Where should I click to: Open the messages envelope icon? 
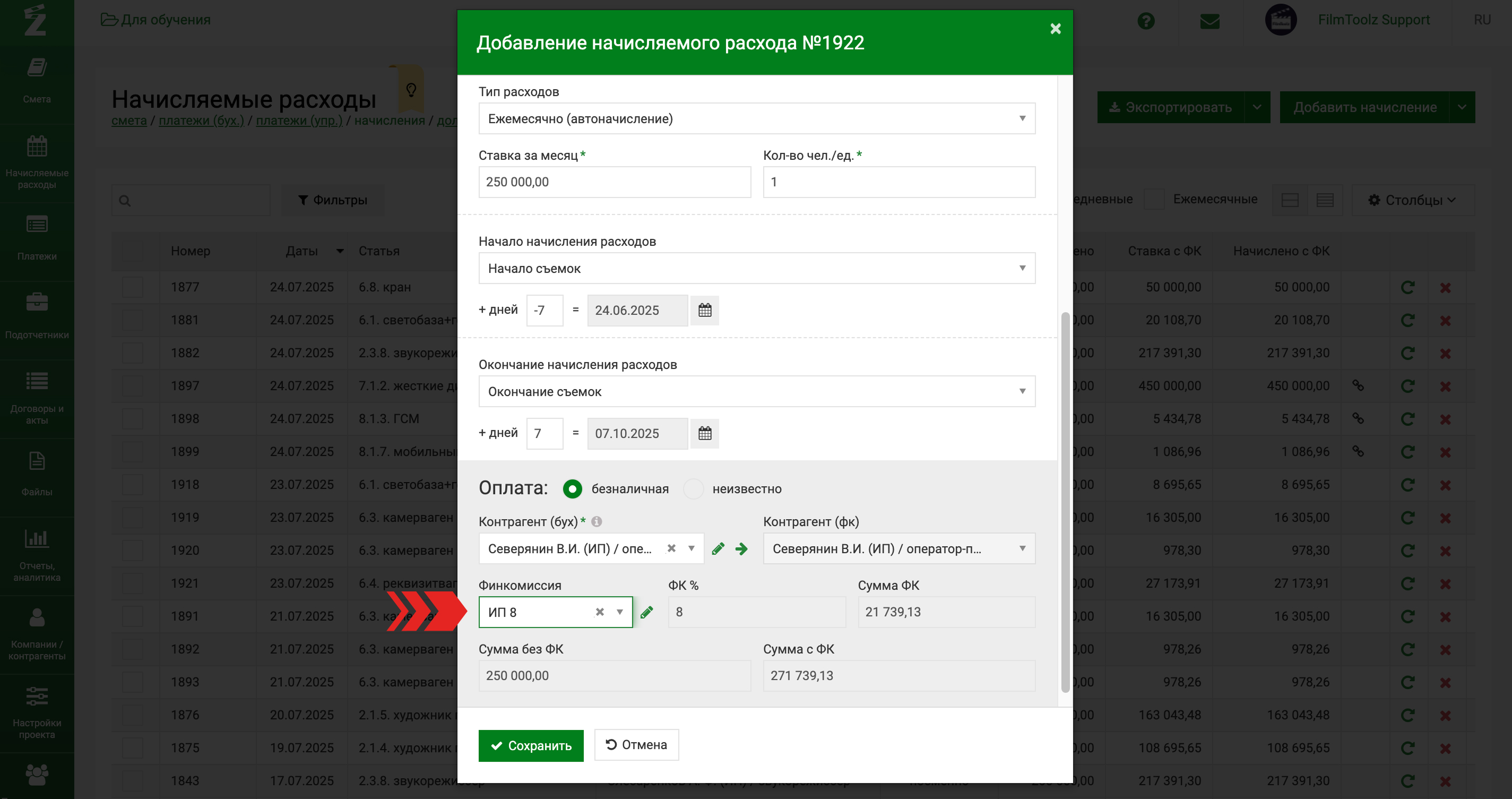[1209, 21]
